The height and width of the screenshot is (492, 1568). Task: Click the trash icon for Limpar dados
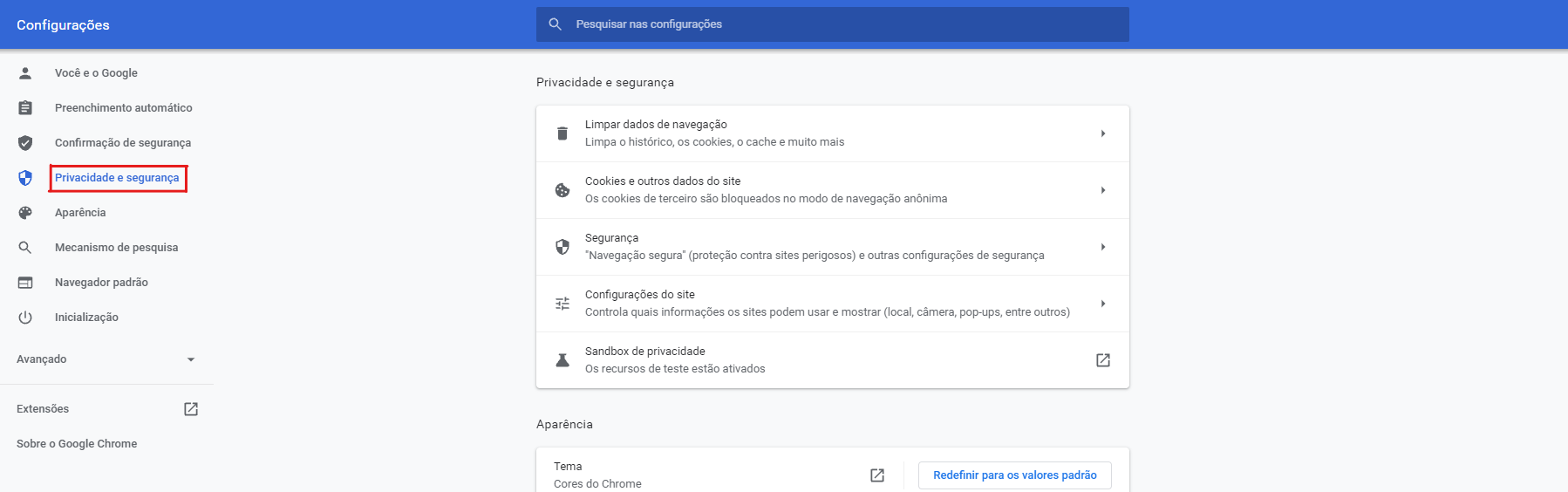point(562,133)
